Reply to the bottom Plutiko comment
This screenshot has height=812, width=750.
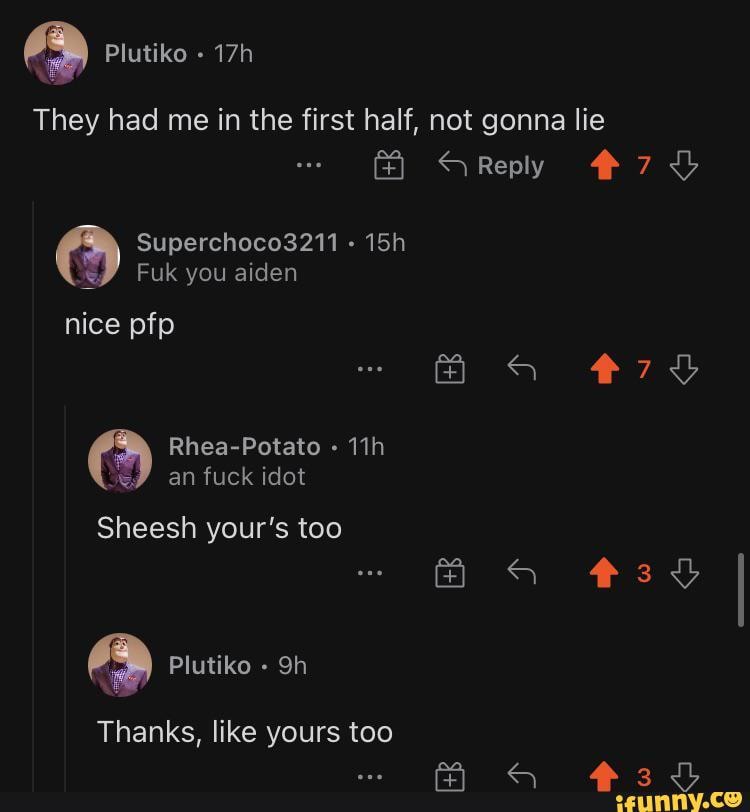(521, 776)
